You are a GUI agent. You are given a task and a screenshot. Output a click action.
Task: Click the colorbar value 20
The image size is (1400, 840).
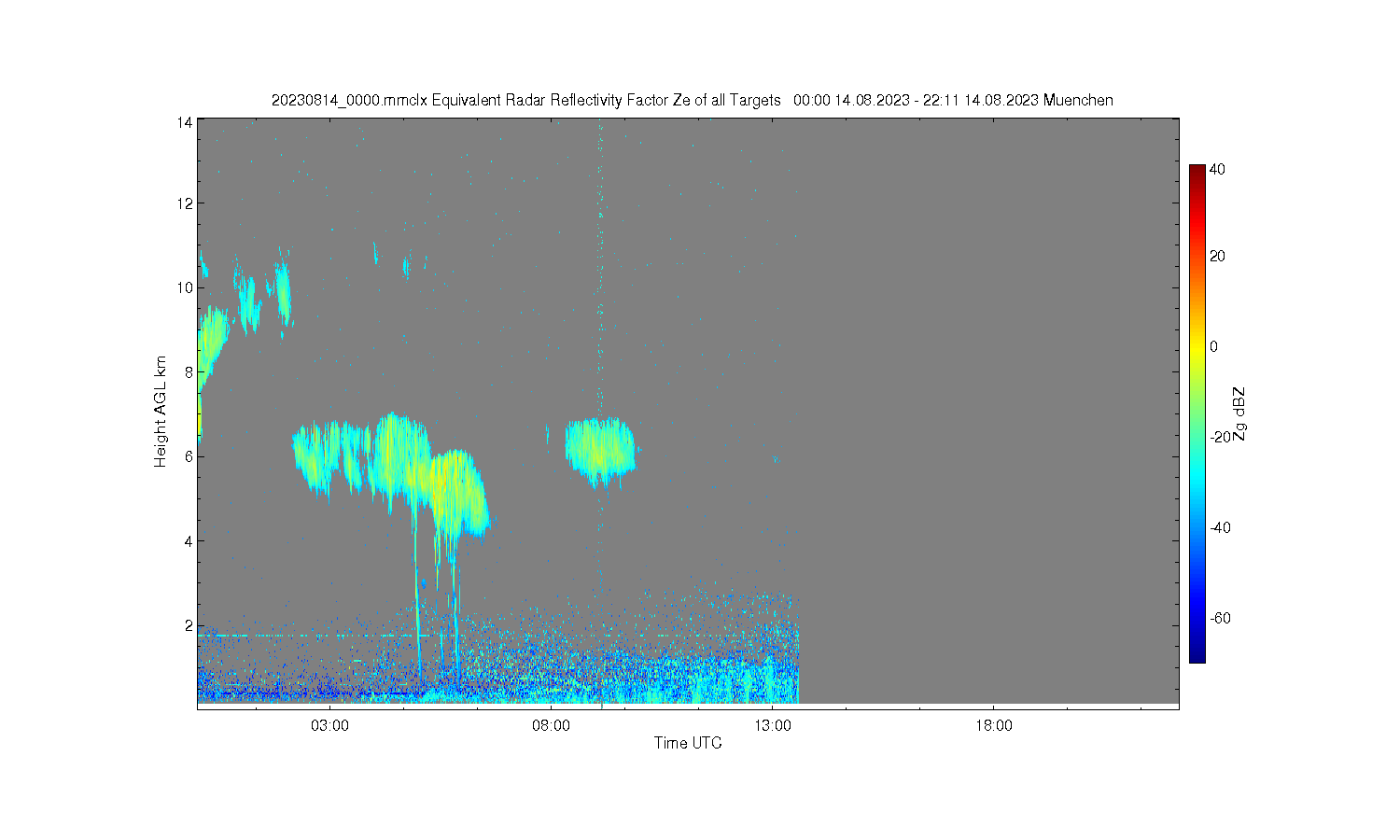tap(1217, 256)
